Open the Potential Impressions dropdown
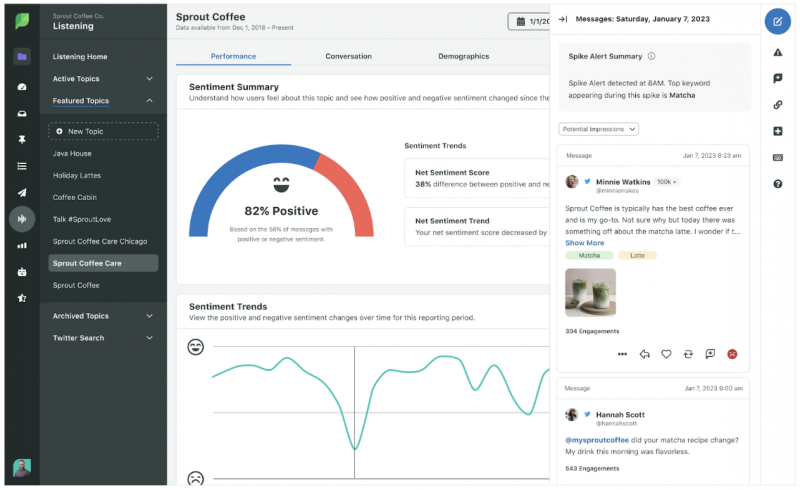The image size is (800, 490). pyautogui.click(x=598, y=129)
